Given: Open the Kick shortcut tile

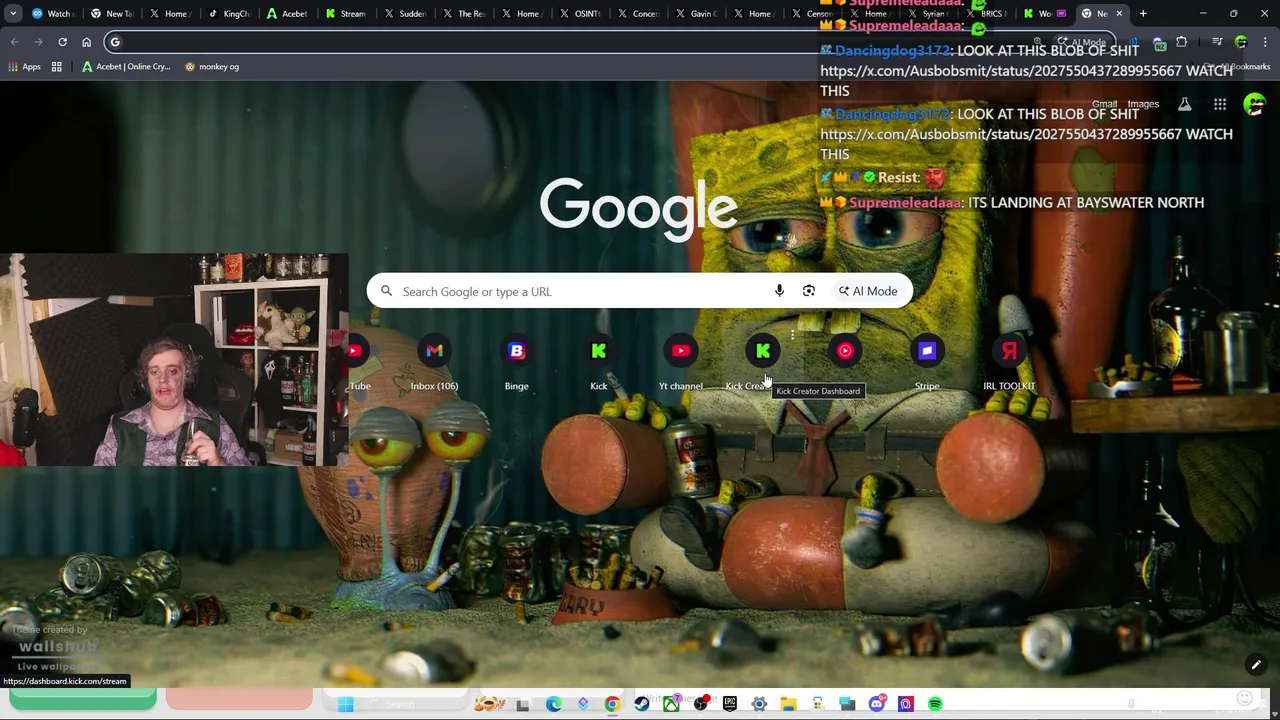Looking at the screenshot, I should pyautogui.click(x=598, y=363).
